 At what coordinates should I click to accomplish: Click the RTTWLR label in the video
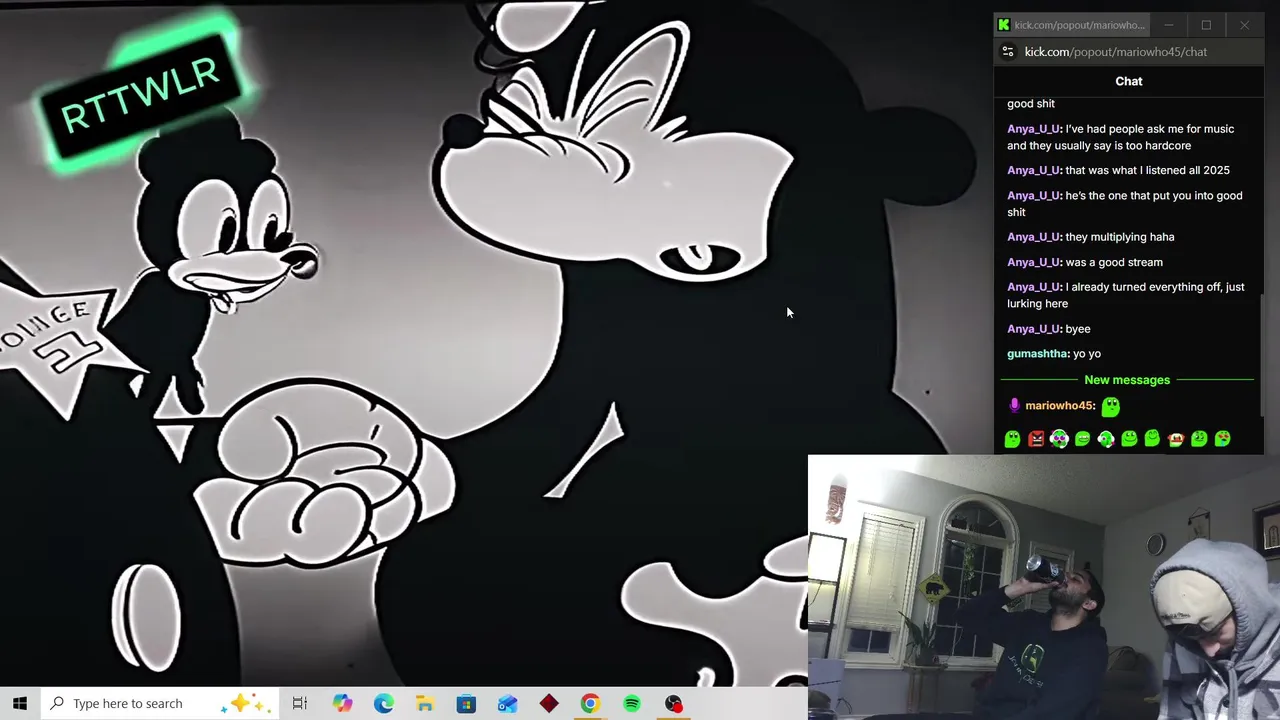tap(140, 97)
